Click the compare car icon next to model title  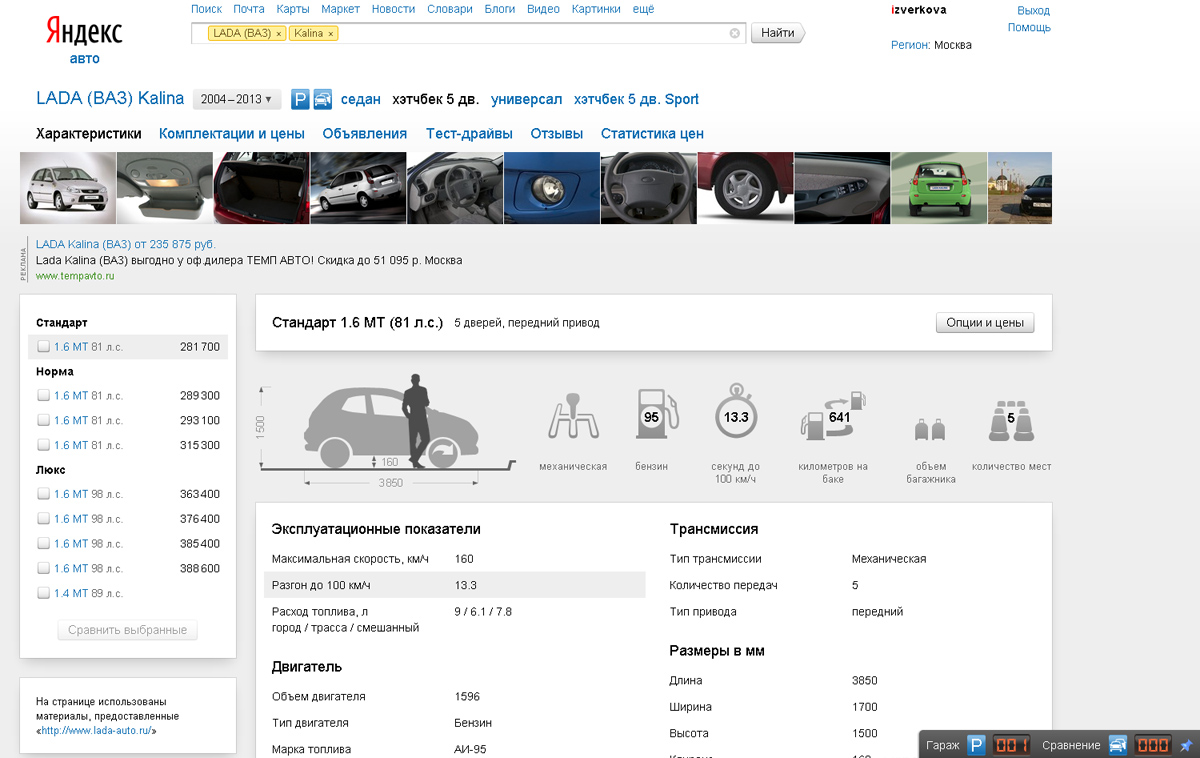click(323, 100)
